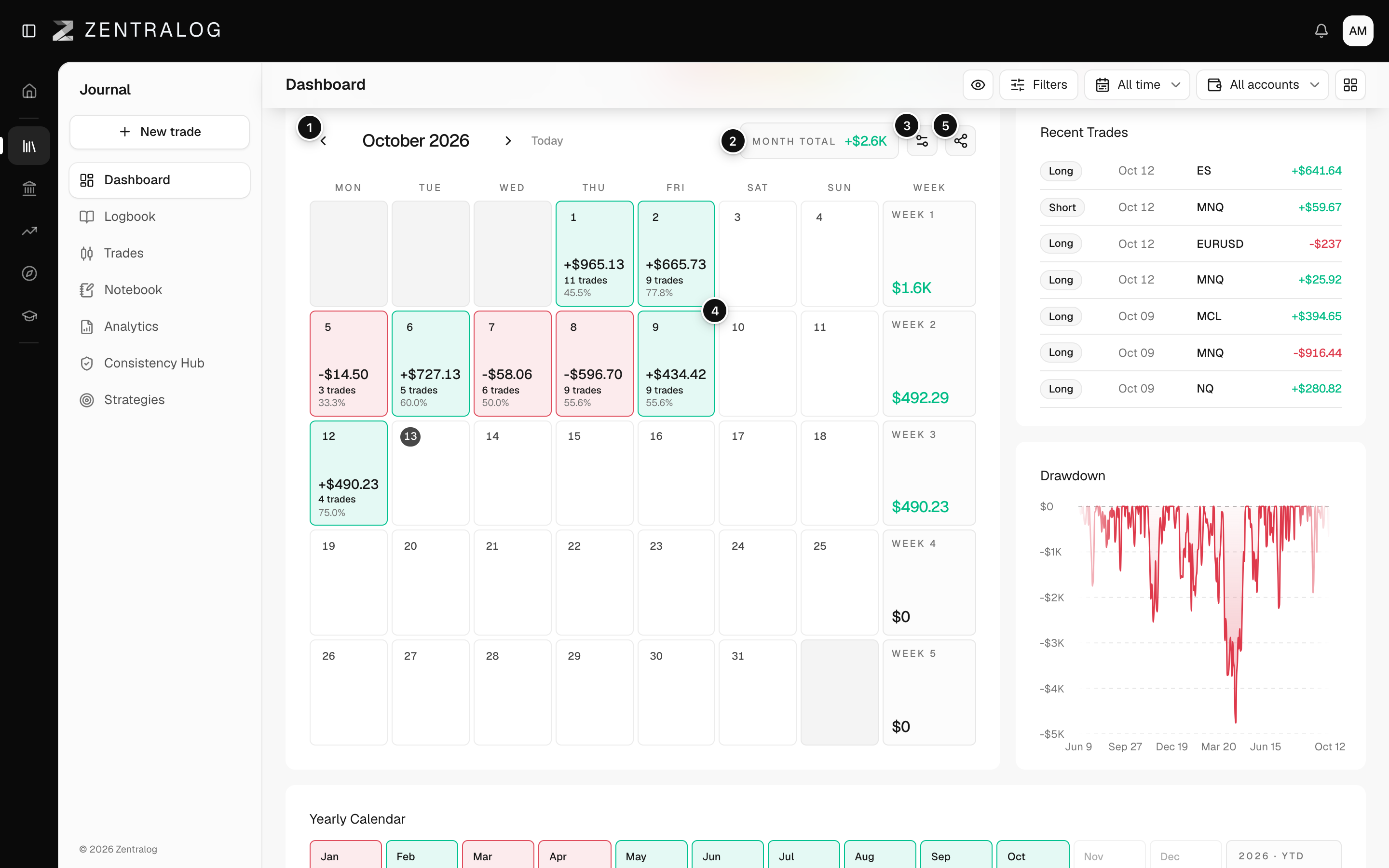The height and width of the screenshot is (868, 1389).
Task: Open Short MNQ +$59.67 trade row
Action: click(x=1190, y=207)
